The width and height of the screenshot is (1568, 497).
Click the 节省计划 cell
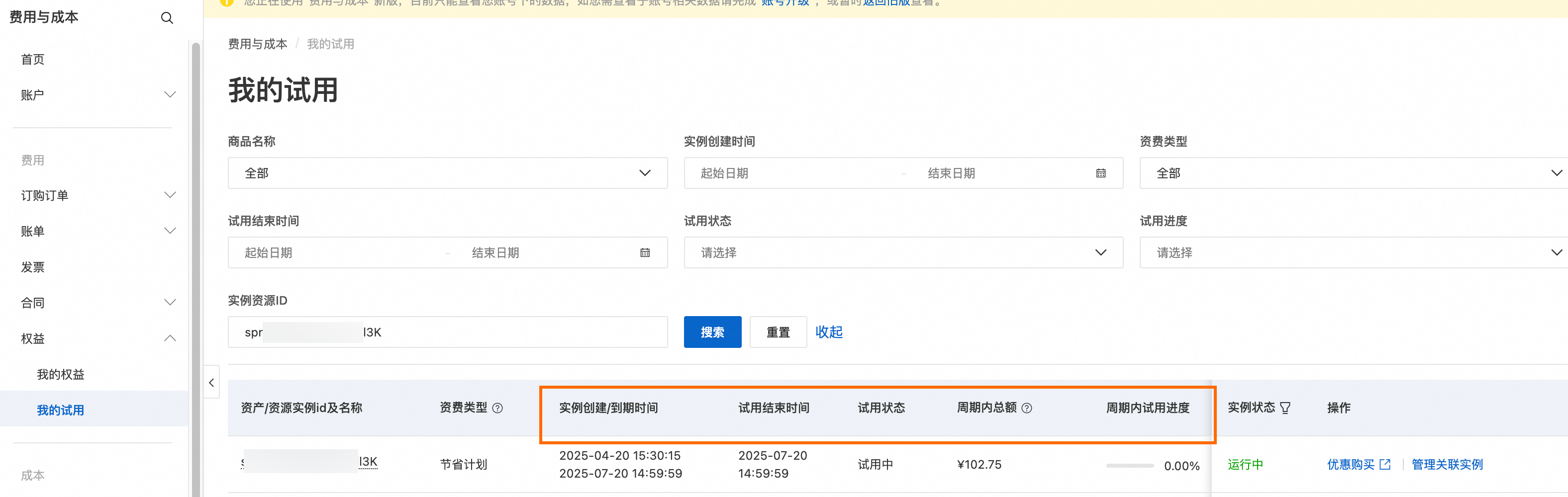click(464, 465)
